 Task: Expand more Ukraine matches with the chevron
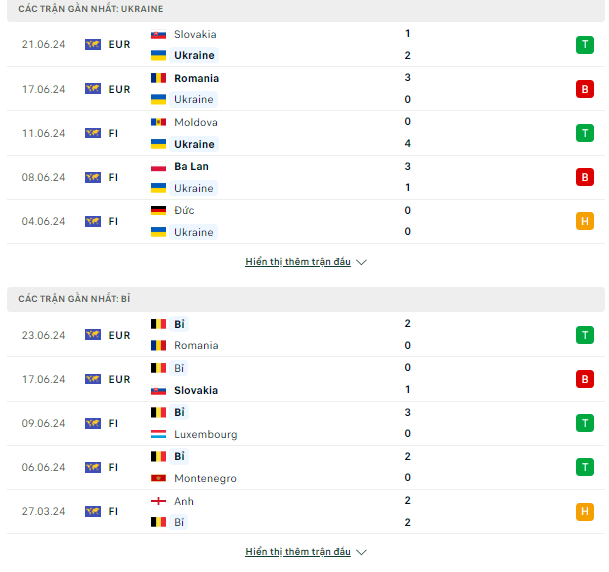(361, 262)
